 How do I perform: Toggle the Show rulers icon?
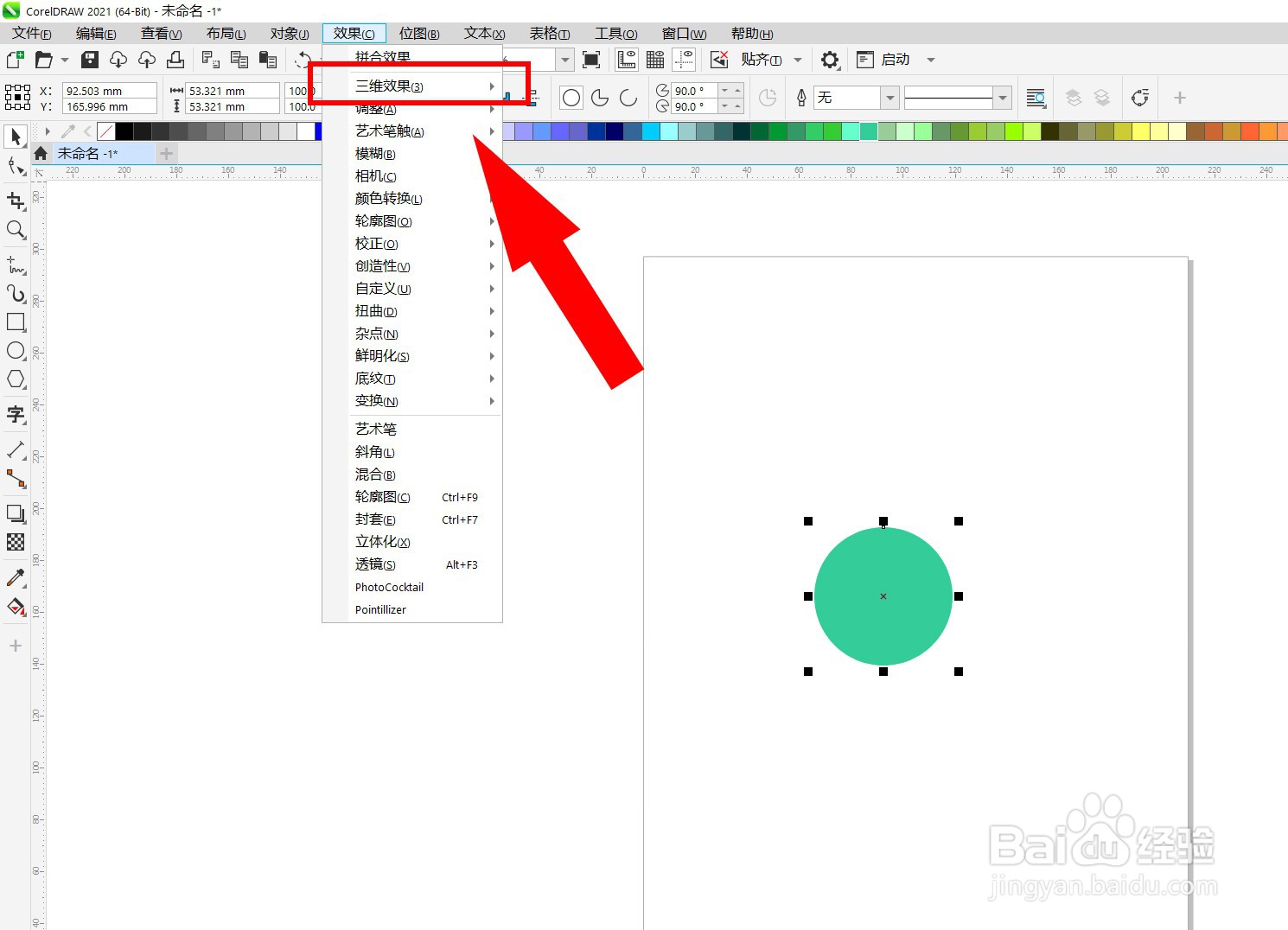coord(627,60)
